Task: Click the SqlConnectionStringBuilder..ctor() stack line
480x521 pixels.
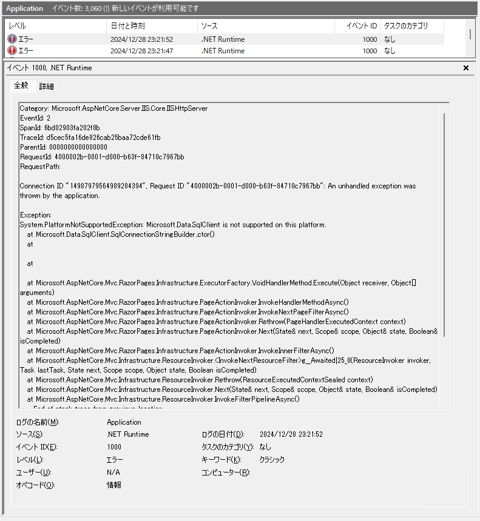Action: pos(121,234)
